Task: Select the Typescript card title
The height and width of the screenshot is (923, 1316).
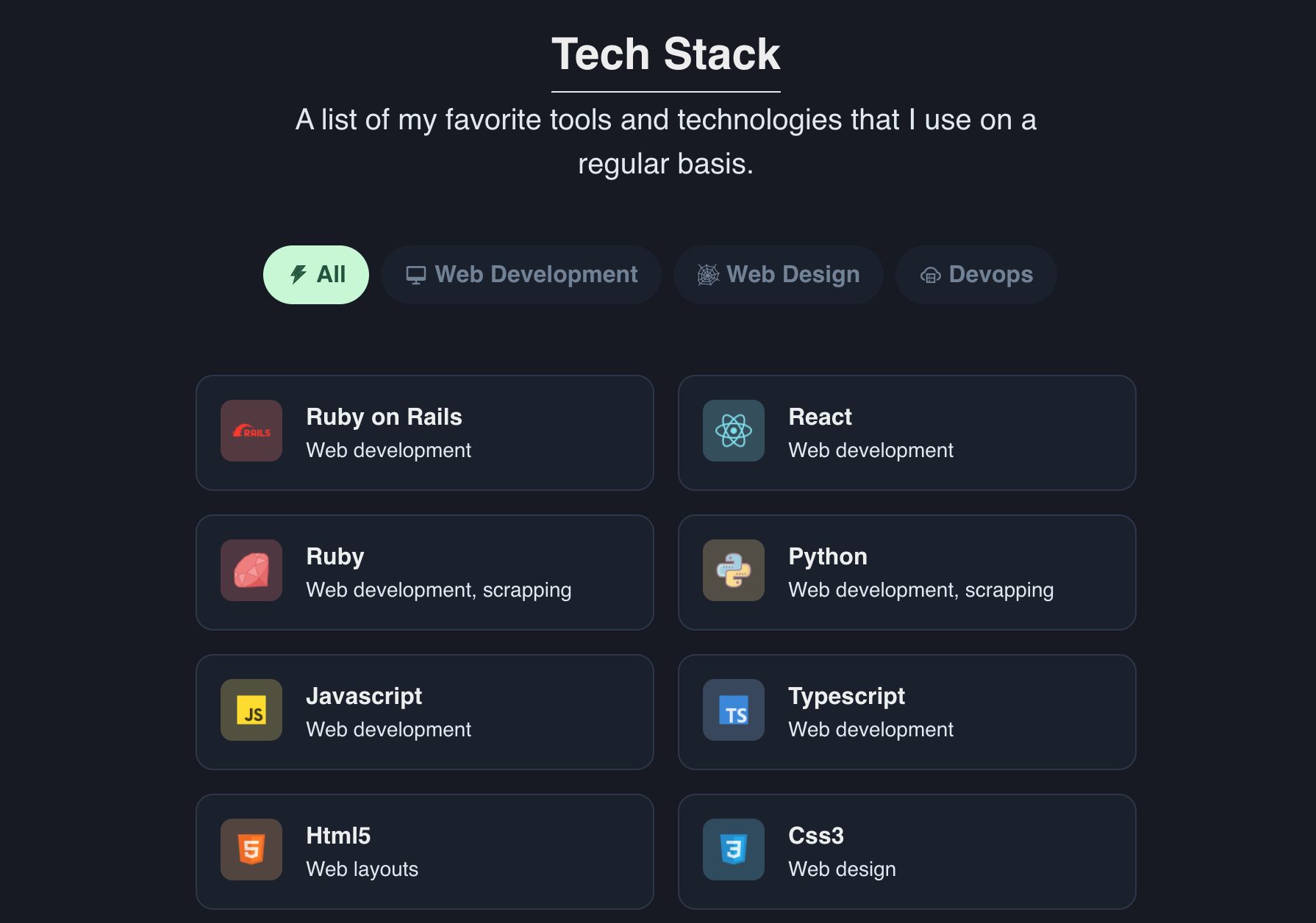Action: tap(846, 696)
